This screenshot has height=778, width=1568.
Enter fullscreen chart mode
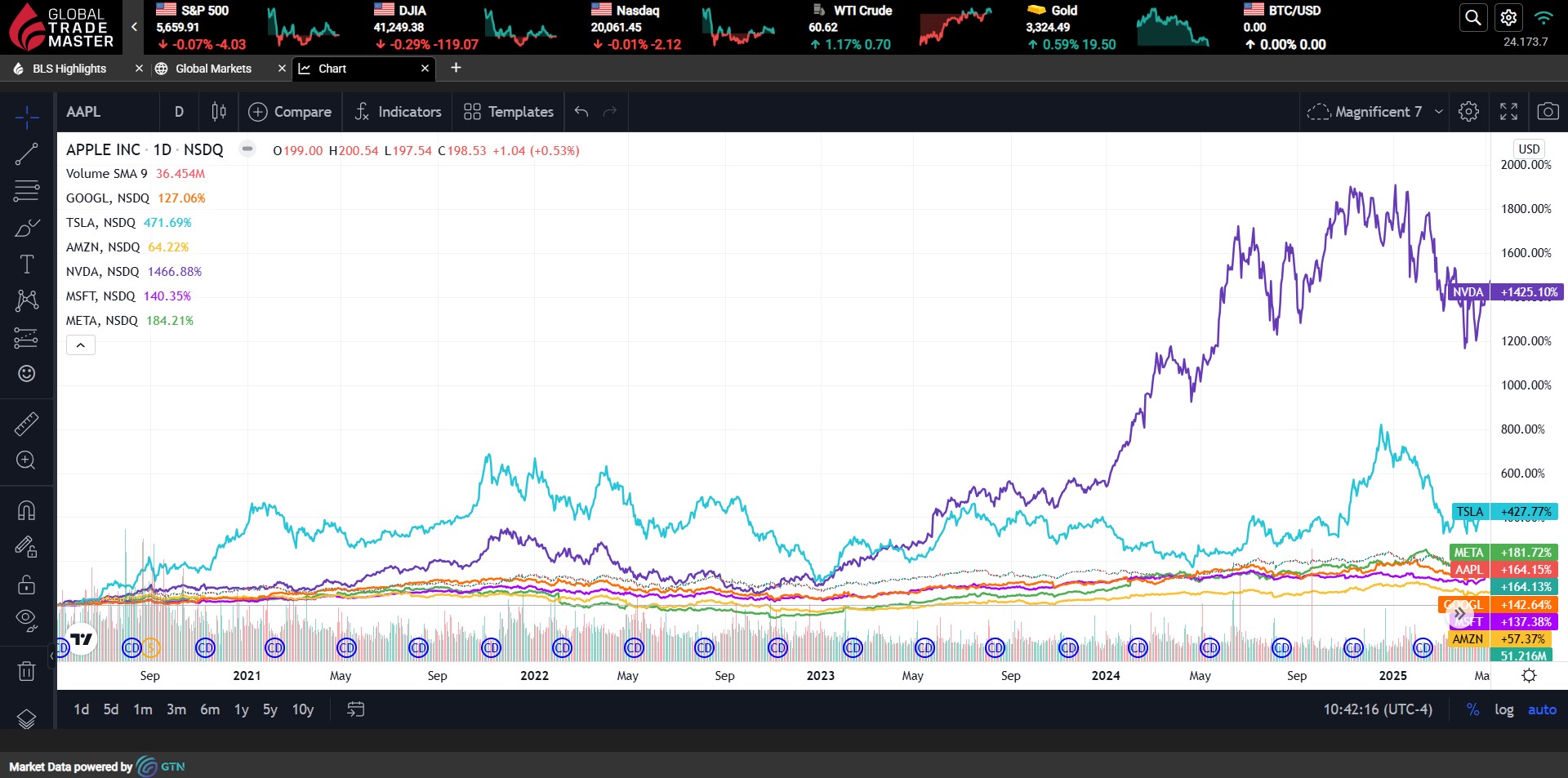click(1508, 112)
